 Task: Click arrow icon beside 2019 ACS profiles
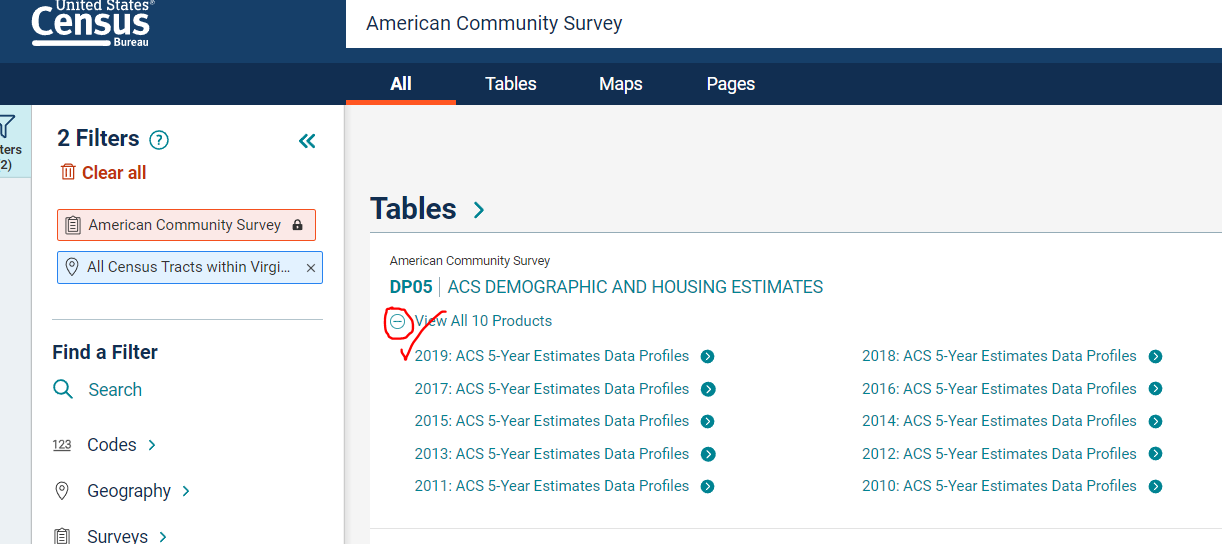click(x=707, y=357)
